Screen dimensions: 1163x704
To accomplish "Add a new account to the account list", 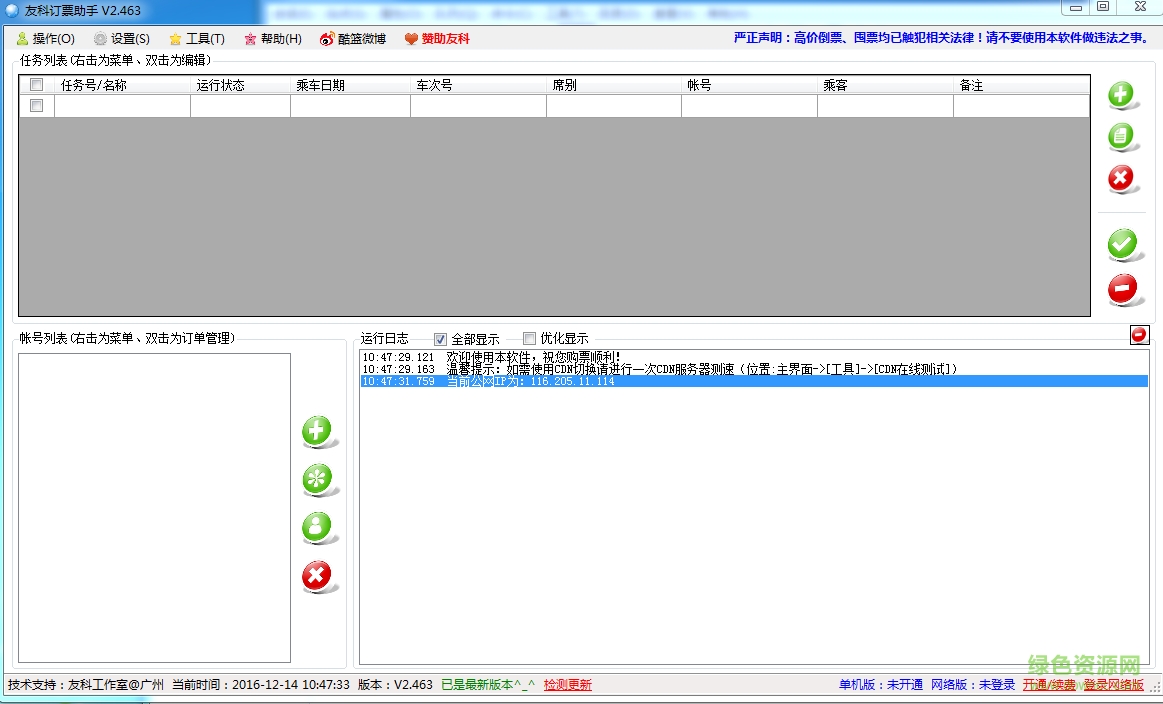I will 318,430.
